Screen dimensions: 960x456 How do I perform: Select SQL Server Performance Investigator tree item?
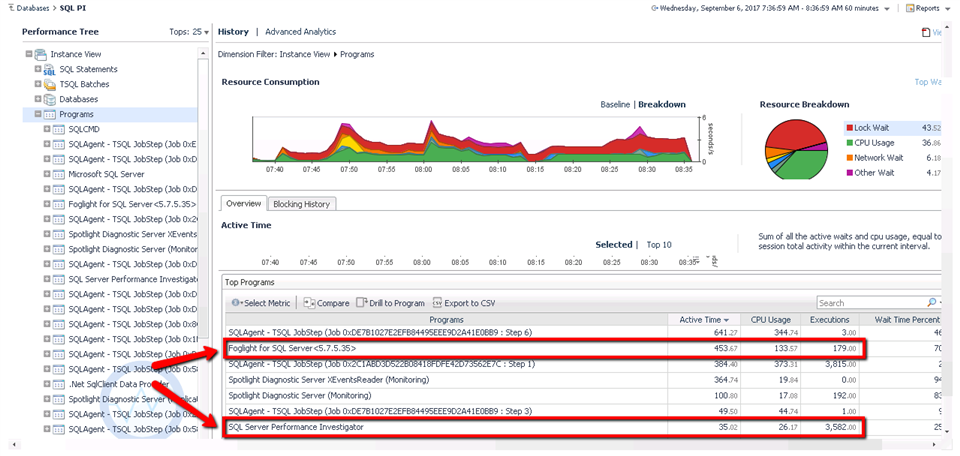click(x=133, y=279)
